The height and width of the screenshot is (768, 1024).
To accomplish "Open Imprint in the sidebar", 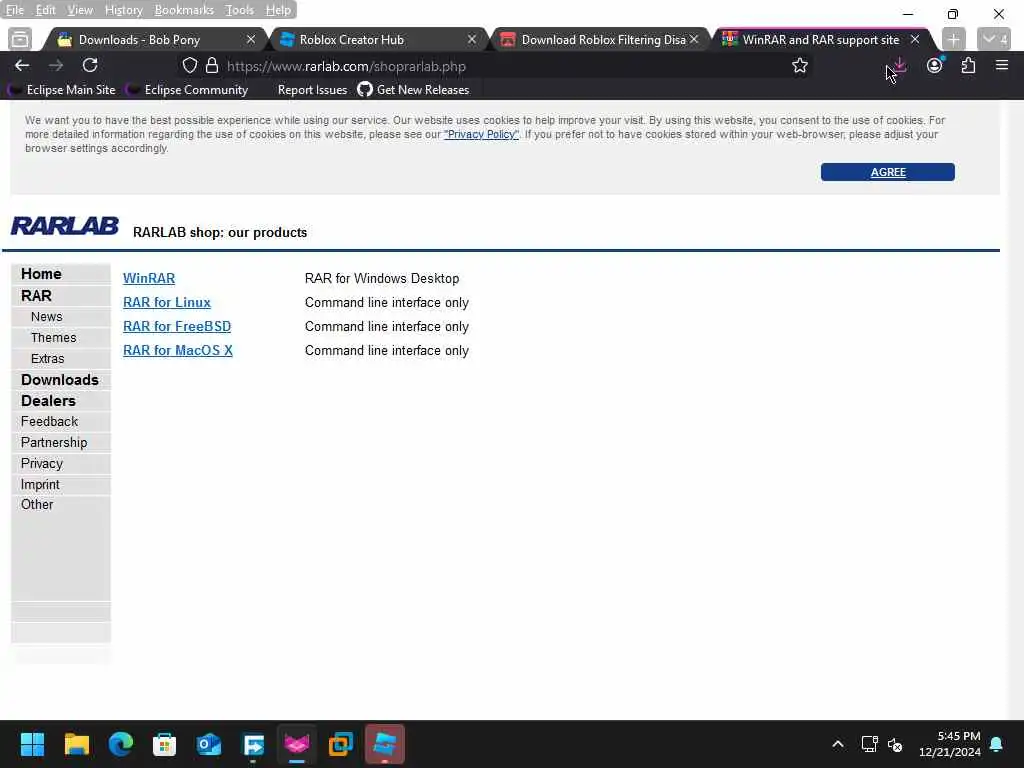I will 40,485.
